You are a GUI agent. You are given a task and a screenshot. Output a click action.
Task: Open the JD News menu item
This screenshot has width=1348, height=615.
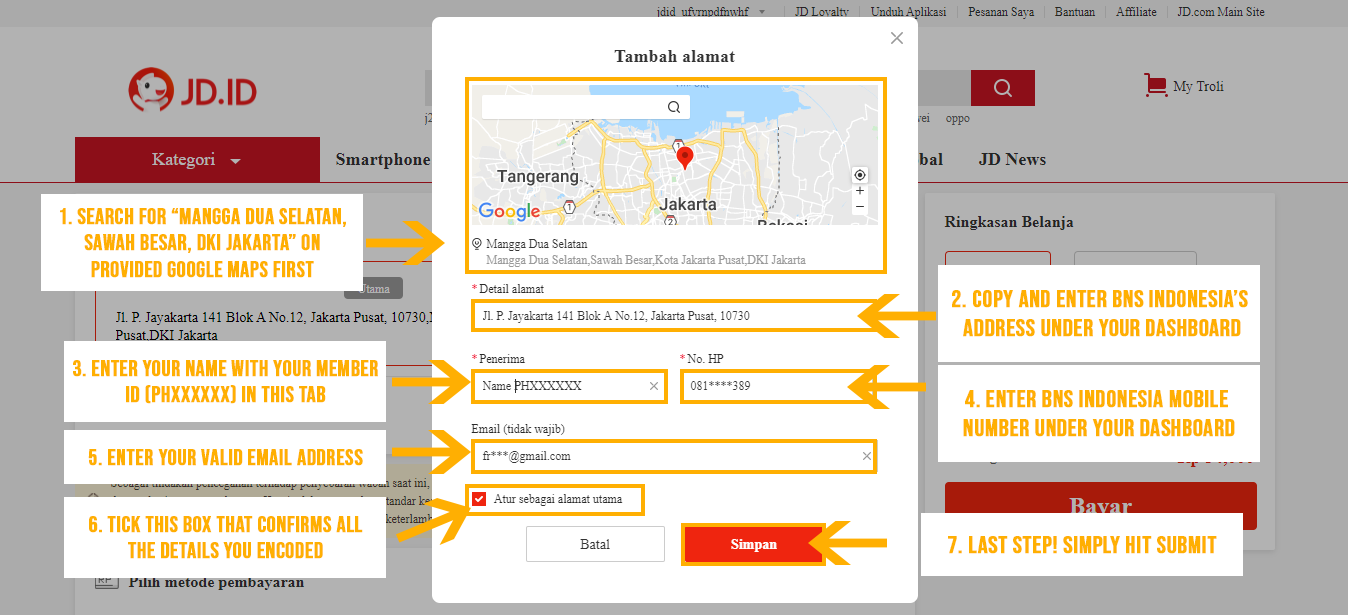[x=1012, y=160]
